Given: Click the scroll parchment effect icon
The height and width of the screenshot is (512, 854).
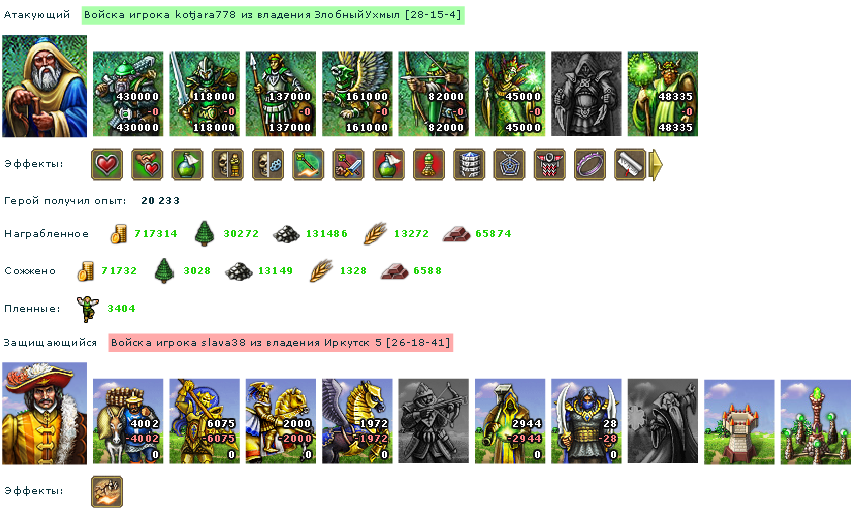Looking at the screenshot, I should point(630,164).
